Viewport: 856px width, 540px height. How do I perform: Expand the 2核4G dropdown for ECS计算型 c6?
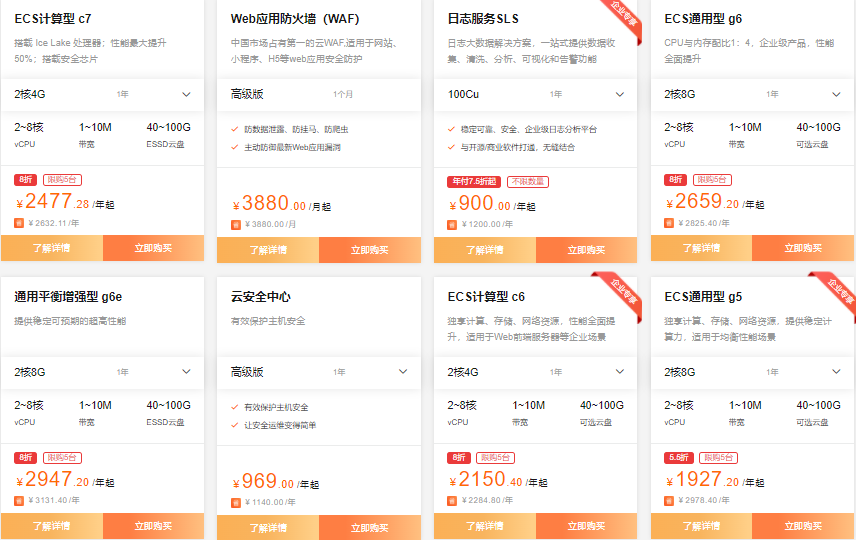[536, 372]
